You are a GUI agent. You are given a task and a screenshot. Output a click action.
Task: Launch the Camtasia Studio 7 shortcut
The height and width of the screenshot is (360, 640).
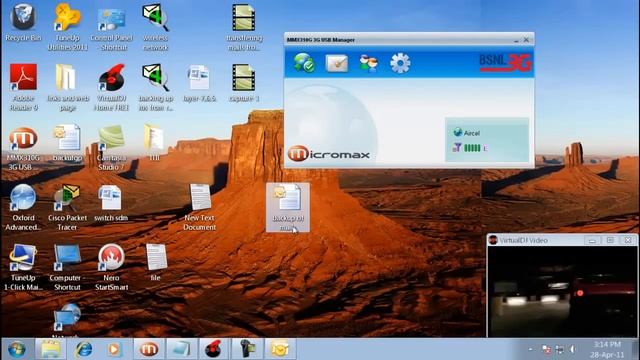pos(111,147)
